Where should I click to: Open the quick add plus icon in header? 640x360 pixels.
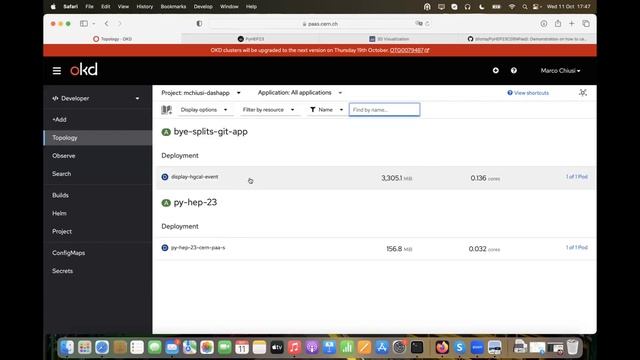[x=496, y=70]
